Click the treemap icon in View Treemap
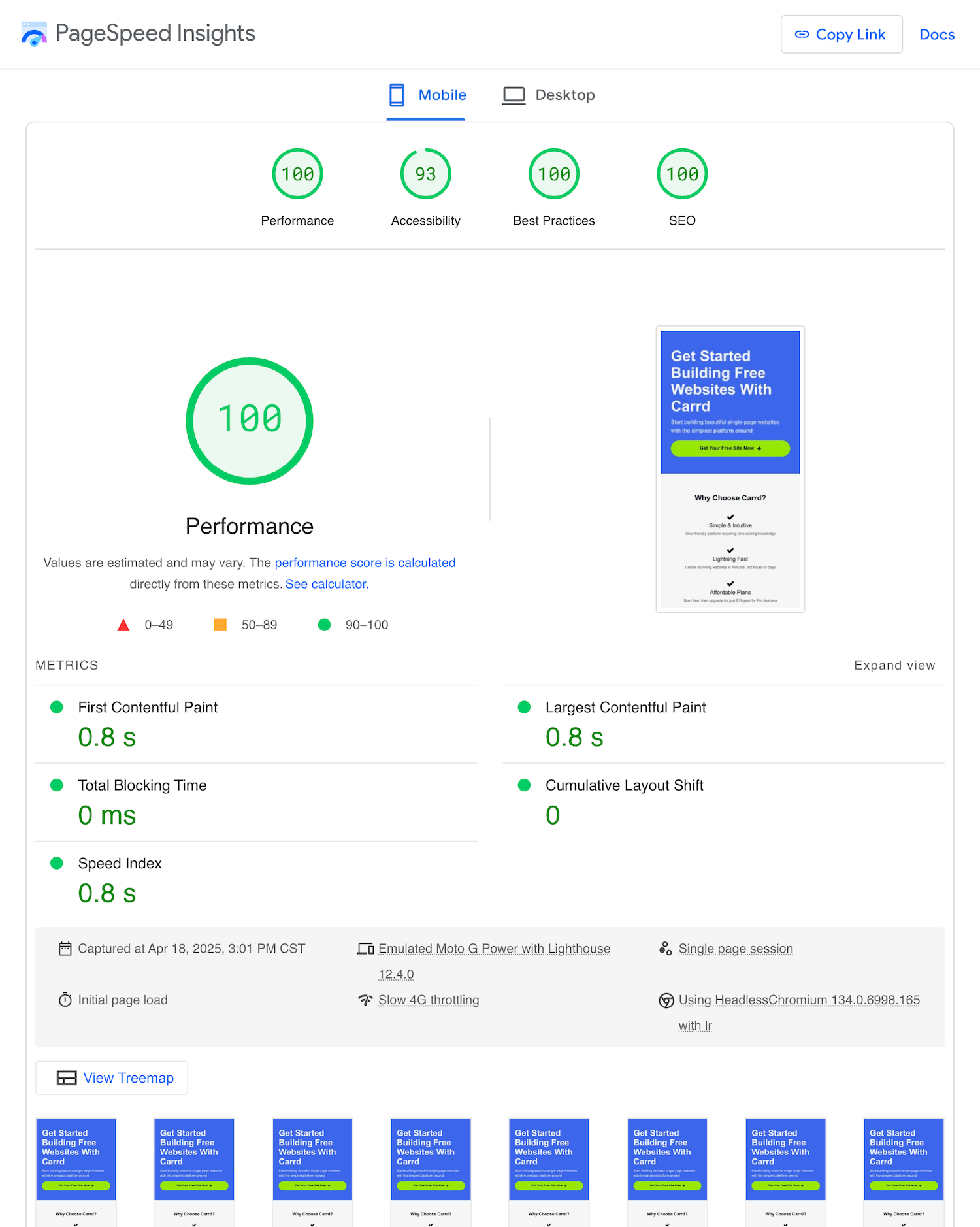The width and height of the screenshot is (980, 1227). [x=67, y=1078]
